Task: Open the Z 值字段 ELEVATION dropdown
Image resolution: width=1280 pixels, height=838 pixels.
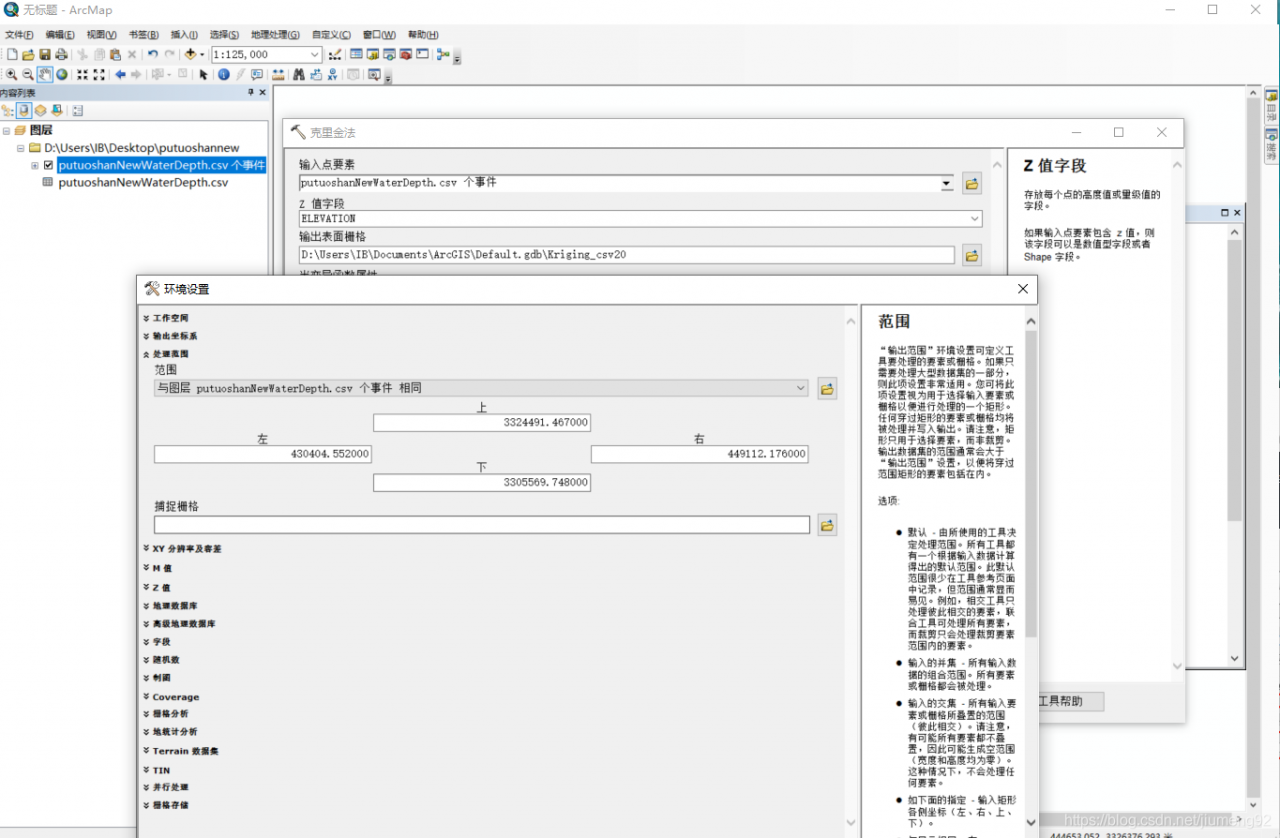Action: point(975,218)
